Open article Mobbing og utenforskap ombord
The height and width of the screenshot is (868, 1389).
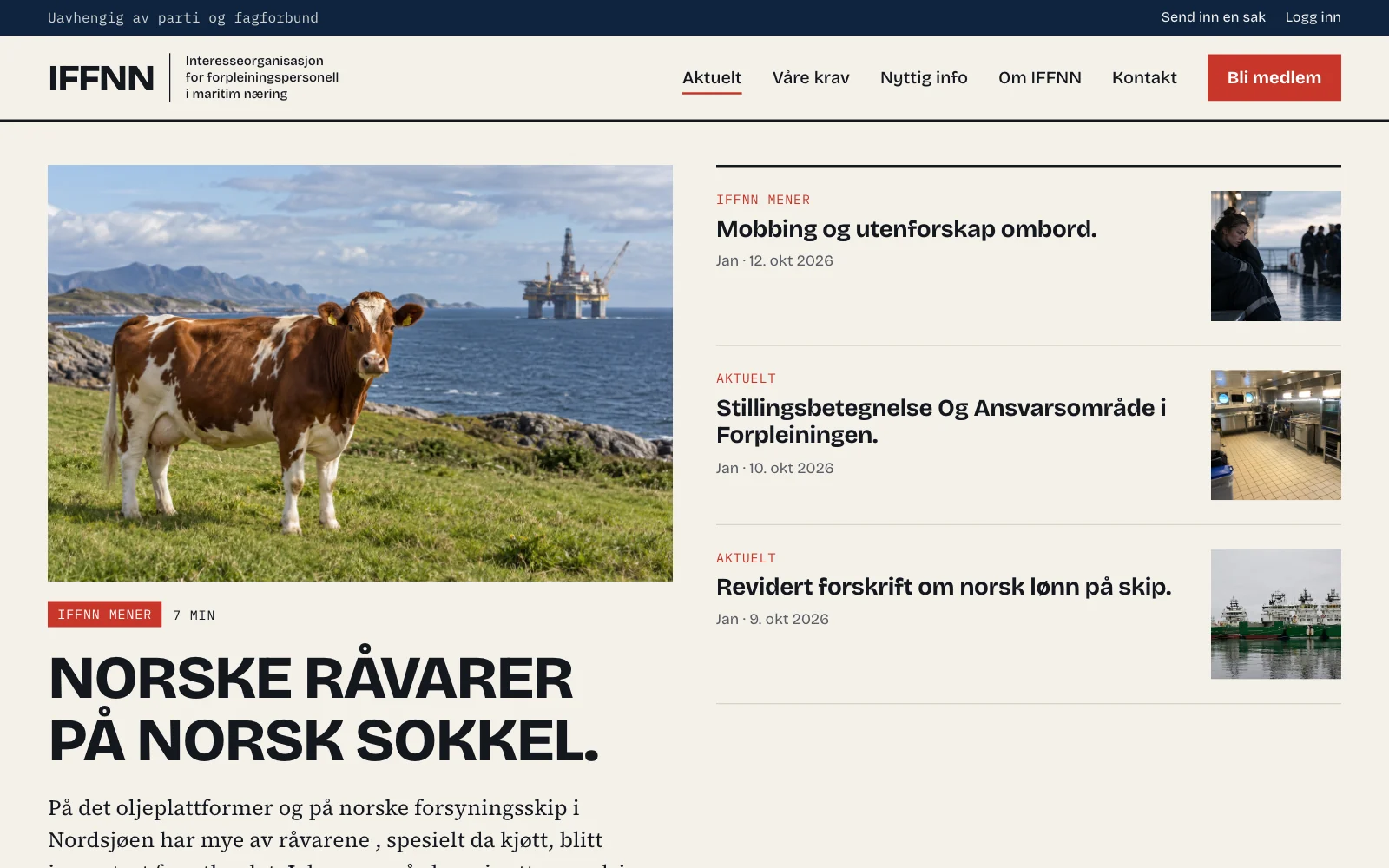[906, 229]
